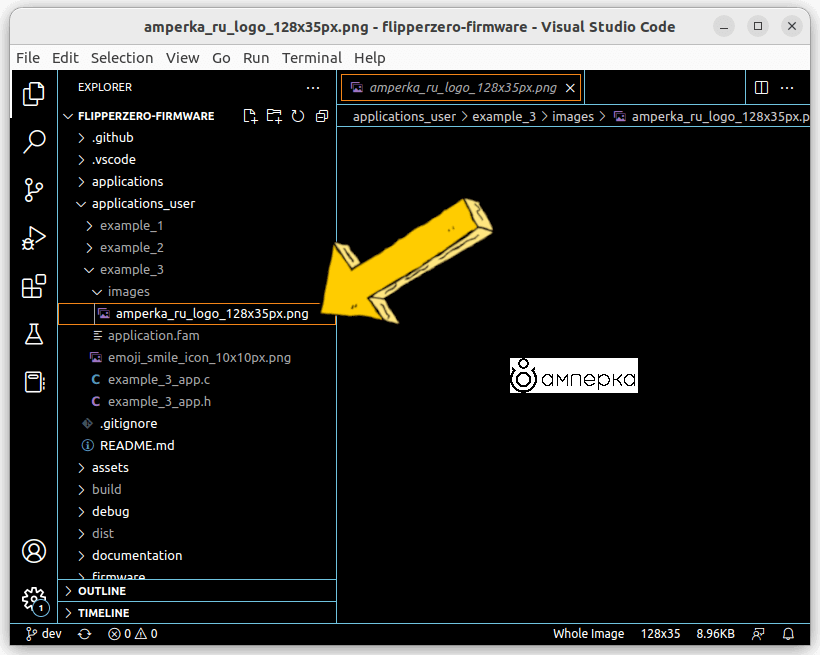Open example_3_app.c file
Viewport: 820px width, 655px height.
point(158,380)
